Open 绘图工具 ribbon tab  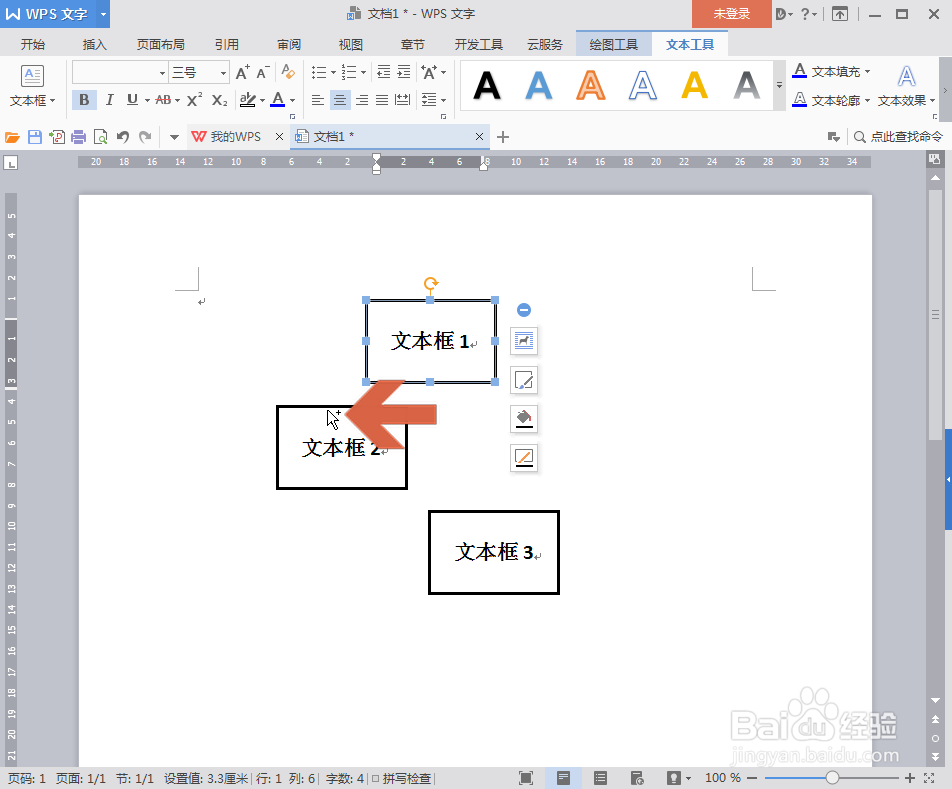click(613, 44)
